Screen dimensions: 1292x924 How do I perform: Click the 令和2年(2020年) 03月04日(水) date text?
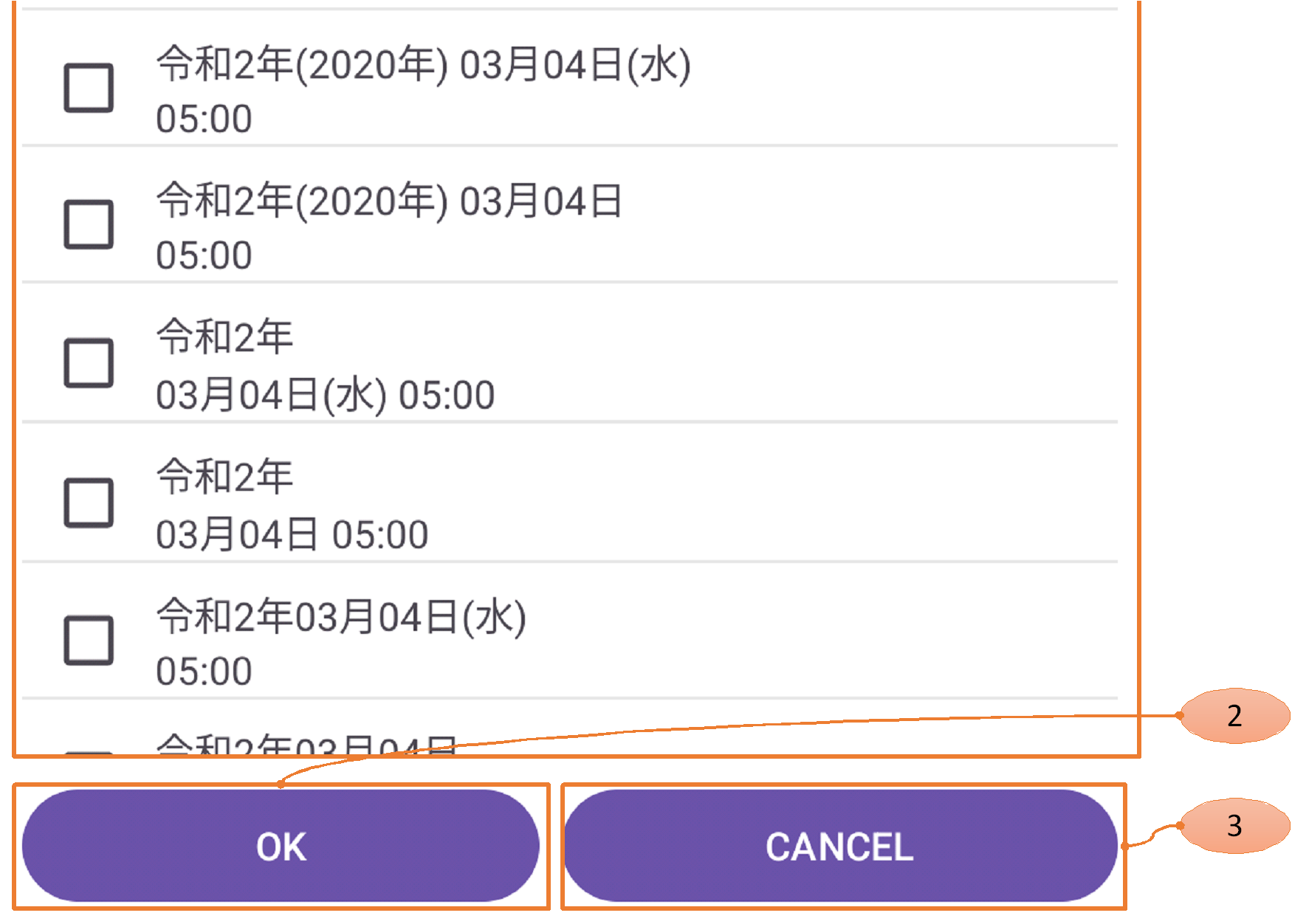[423, 65]
